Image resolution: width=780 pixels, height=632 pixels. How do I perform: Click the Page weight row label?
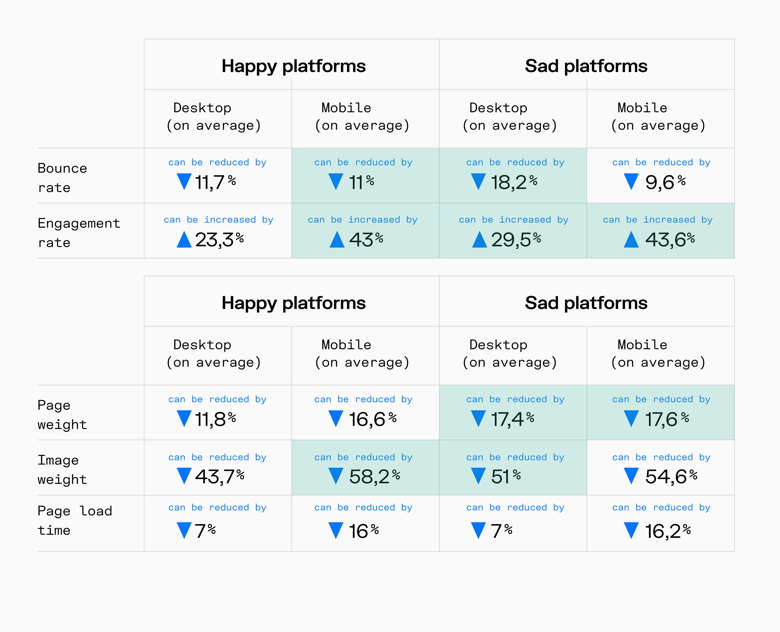click(x=62, y=415)
